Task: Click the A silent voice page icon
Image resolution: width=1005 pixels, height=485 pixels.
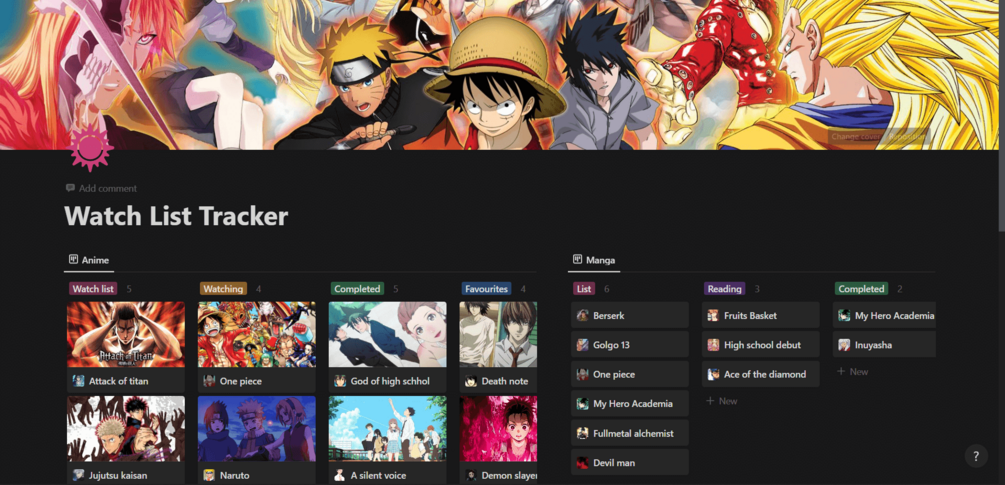Action: (340, 475)
